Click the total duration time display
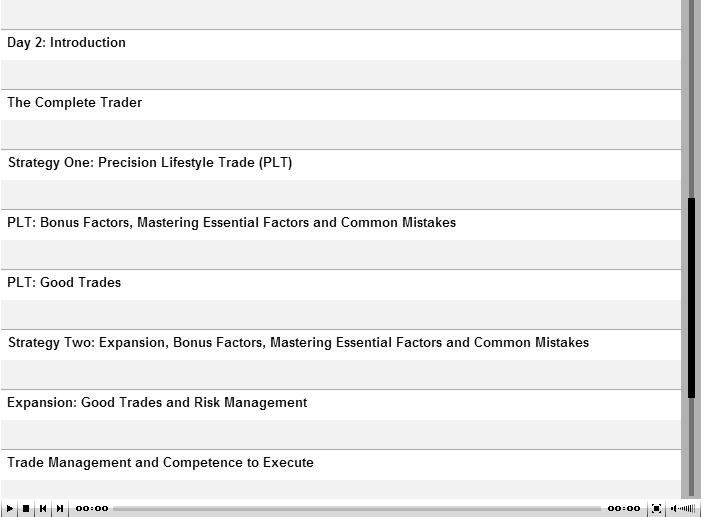 [x=624, y=508]
